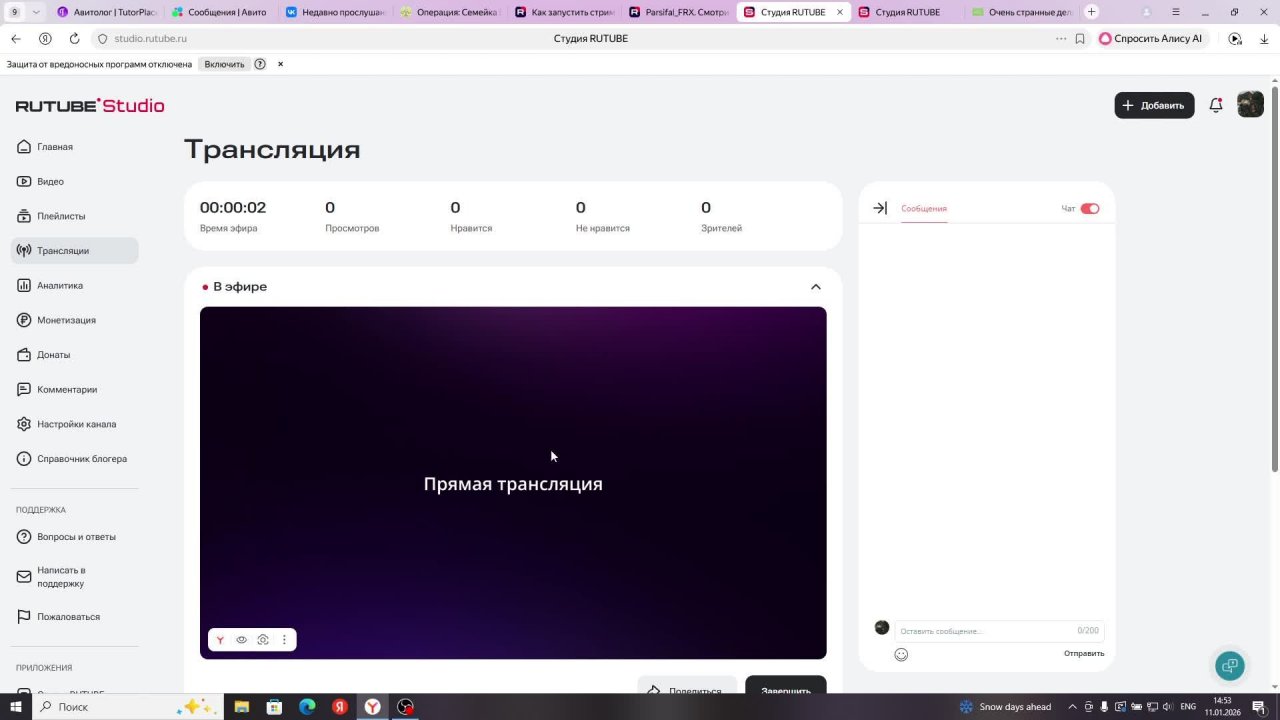Bookmark this page
1280x720 pixels.
pyautogui.click(x=1080, y=39)
